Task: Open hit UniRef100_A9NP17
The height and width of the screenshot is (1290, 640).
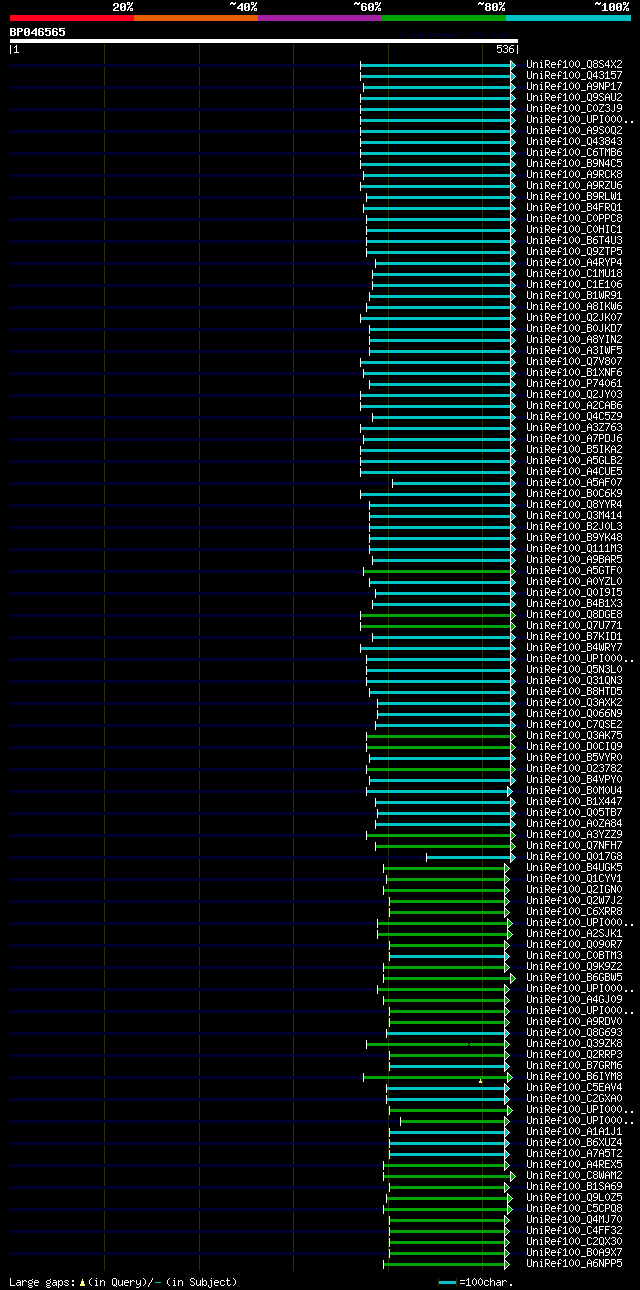Action: (x=574, y=86)
